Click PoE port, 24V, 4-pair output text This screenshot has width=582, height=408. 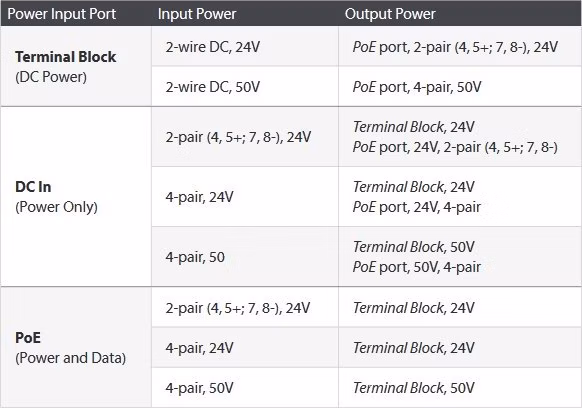[x=416, y=207]
